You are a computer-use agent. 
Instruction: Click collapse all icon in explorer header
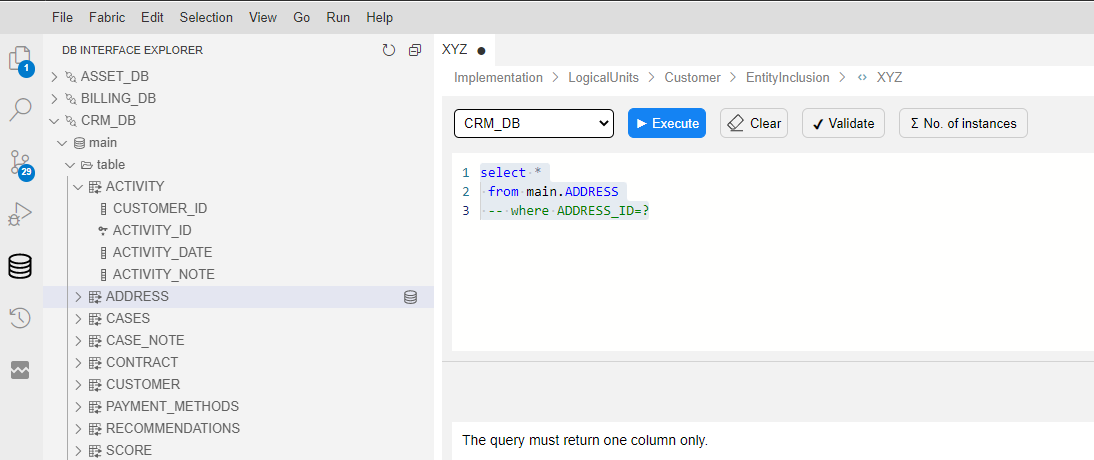(415, 50)
